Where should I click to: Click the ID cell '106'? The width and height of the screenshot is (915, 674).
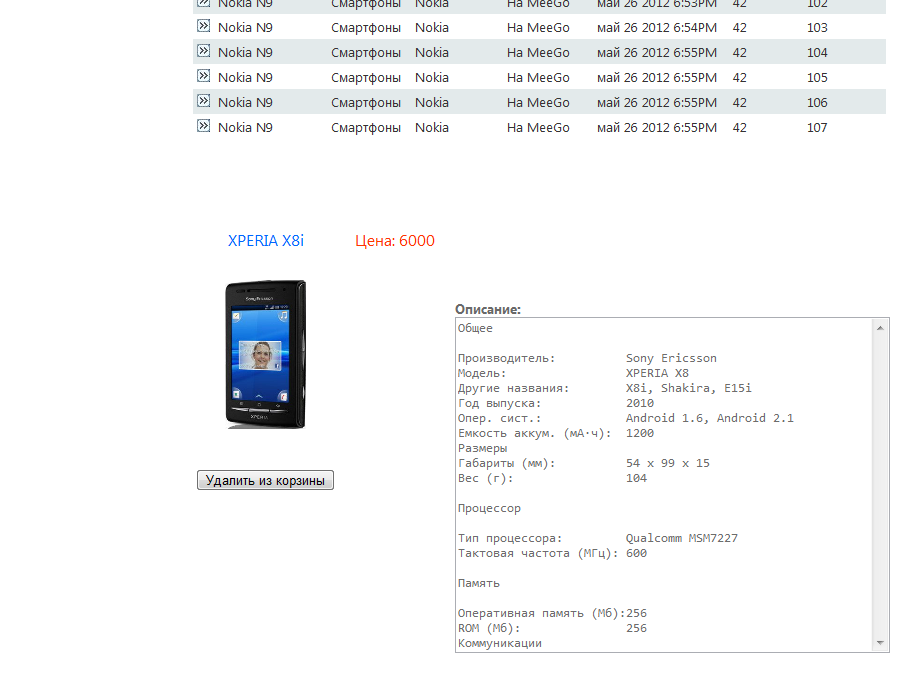pyautogui.click(x=817, y=103)
